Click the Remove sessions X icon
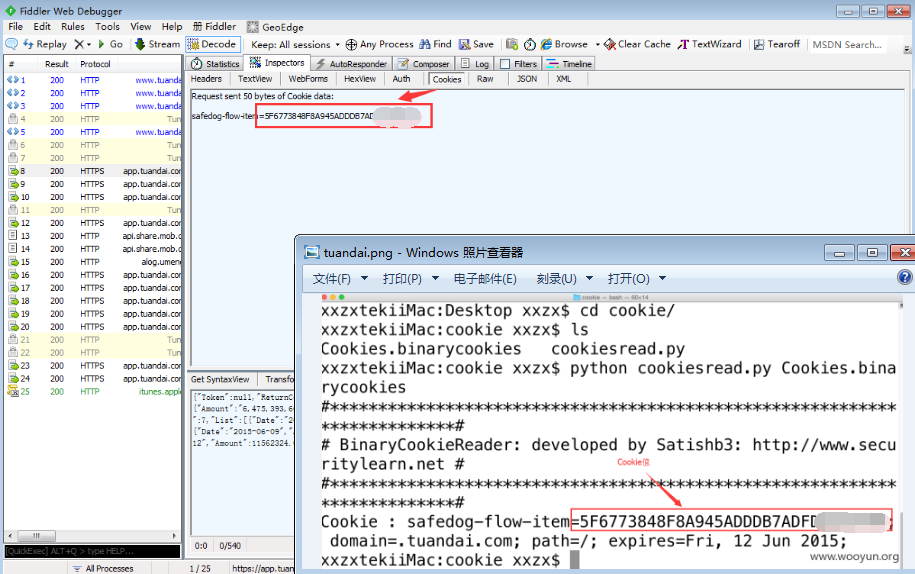The image size is (915, 574). [79, 44]
